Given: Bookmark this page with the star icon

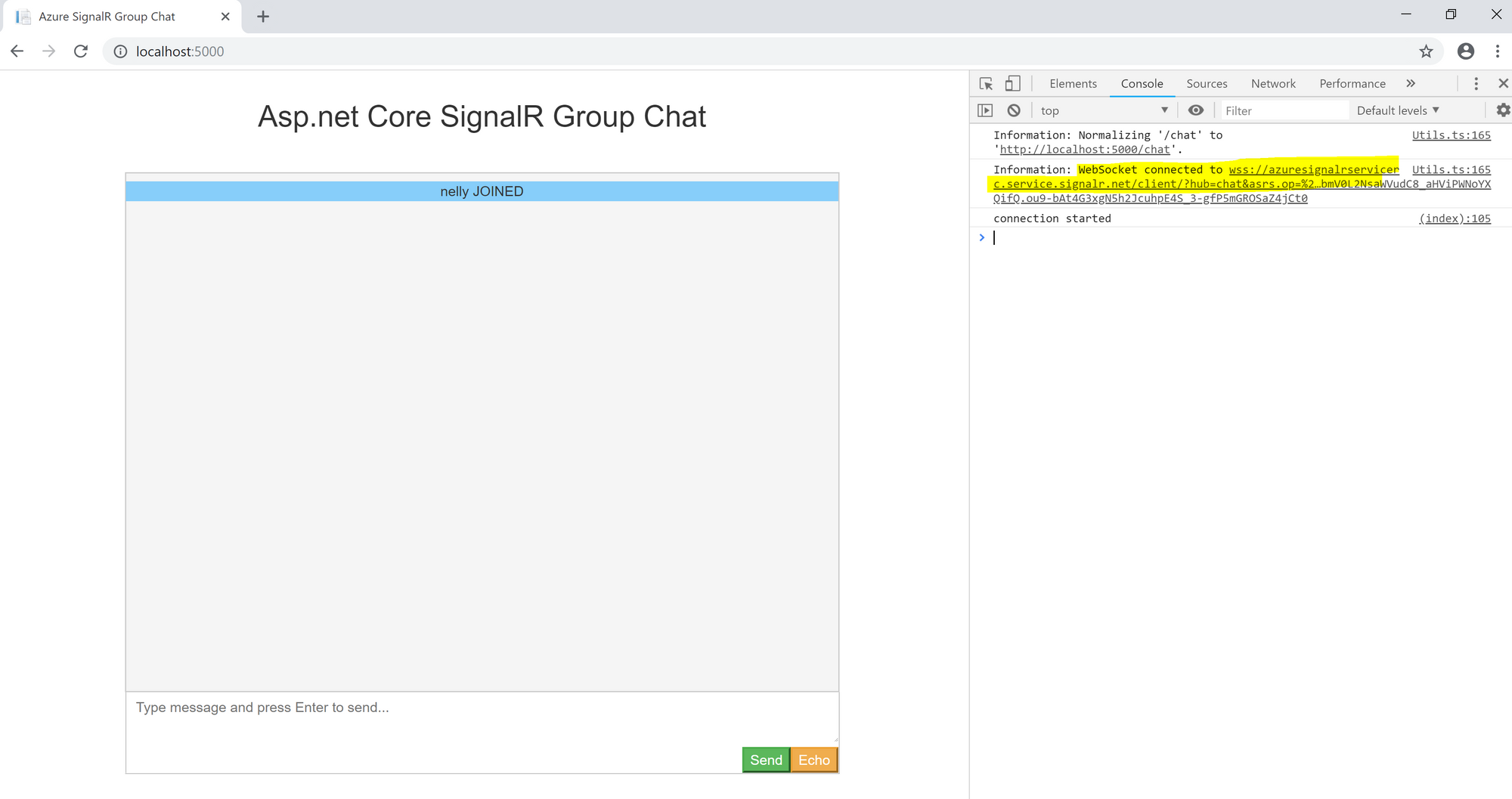Looking at the screenshot, I should coord(1426,51).
